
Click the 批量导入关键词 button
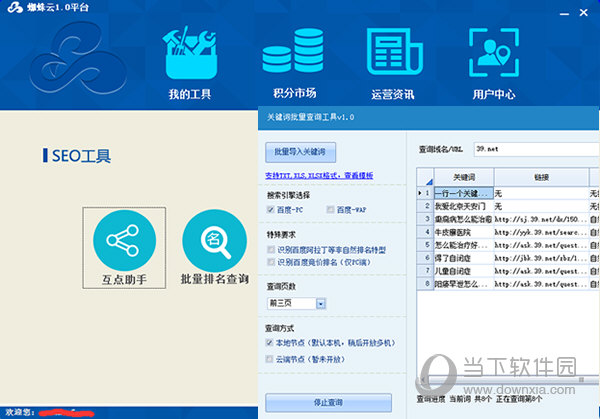(x=300, y=152)
